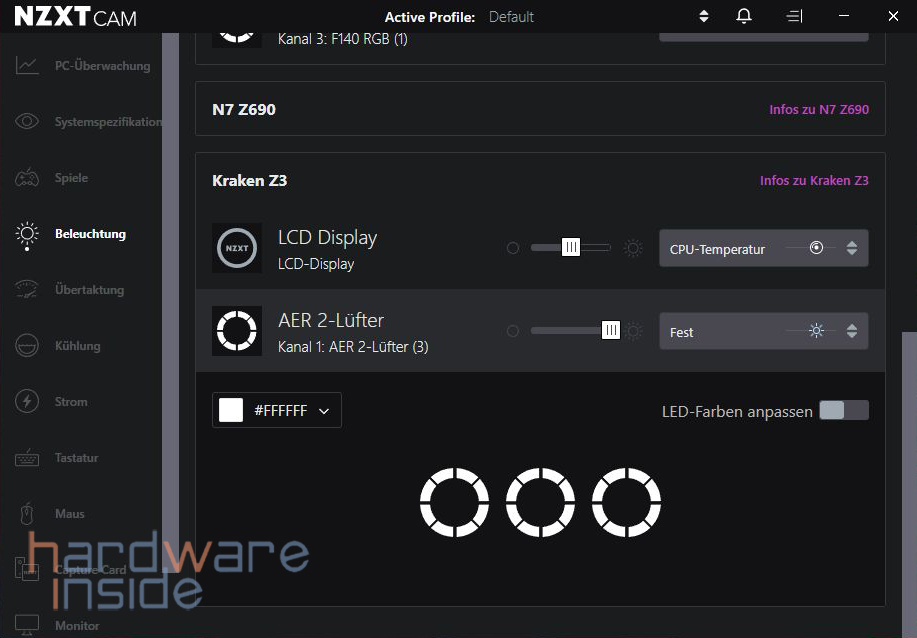Open Strom section
The width and height of the screenshot is (917, 638).
71,402
